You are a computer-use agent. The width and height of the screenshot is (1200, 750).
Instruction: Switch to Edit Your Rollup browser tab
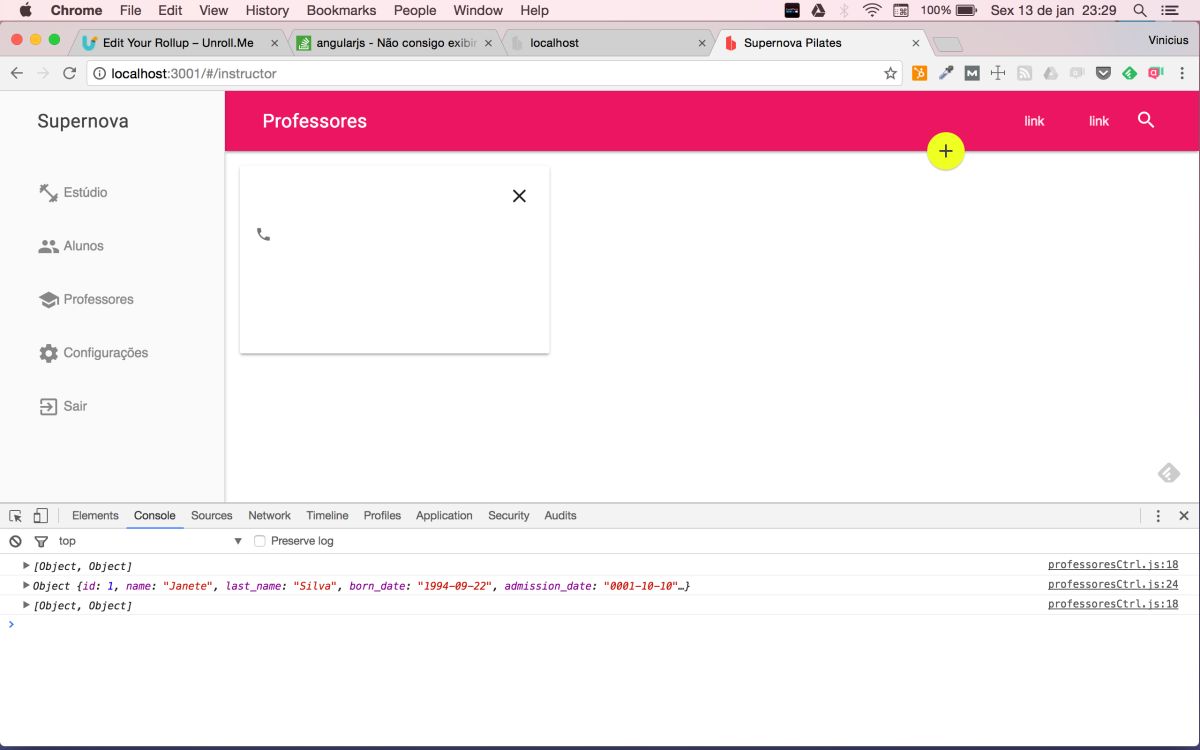(x=180, y=43)
